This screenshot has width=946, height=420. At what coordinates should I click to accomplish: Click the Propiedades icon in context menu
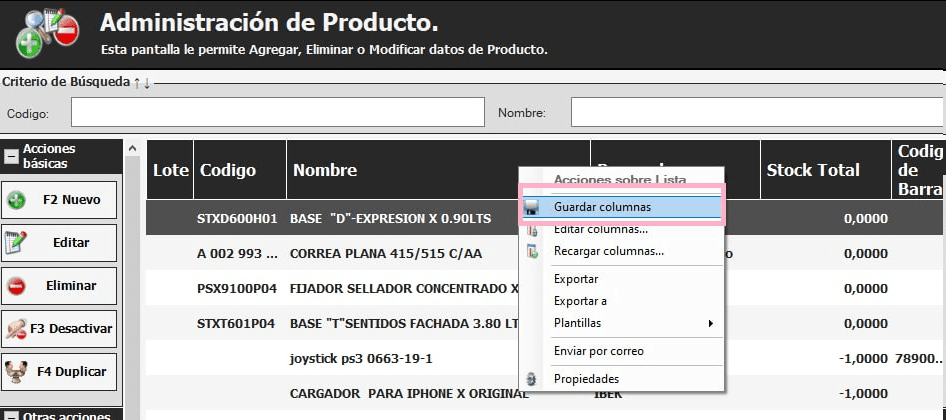tap(533, 379)
